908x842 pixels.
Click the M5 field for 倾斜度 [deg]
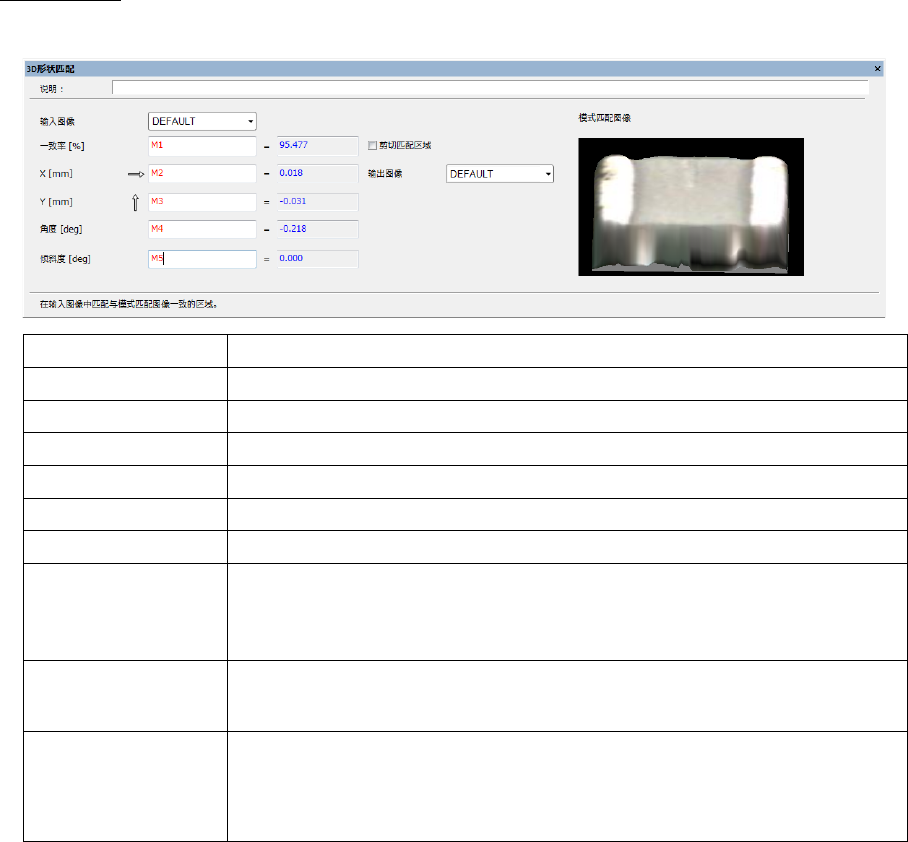[x=202, y=259]
